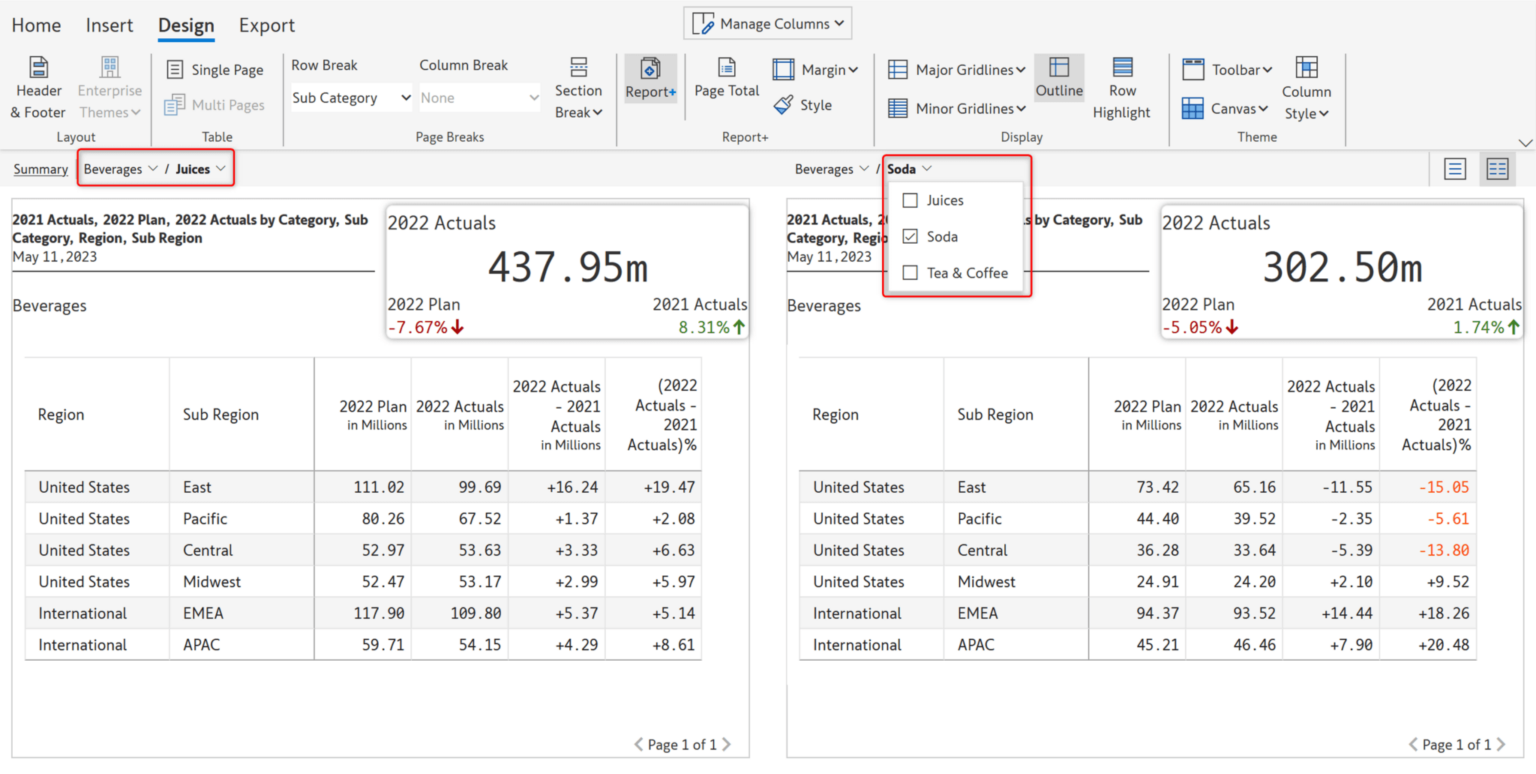Expand the Manage Columns dropdown
This screenshot has height=774, width=1536.
767,24
